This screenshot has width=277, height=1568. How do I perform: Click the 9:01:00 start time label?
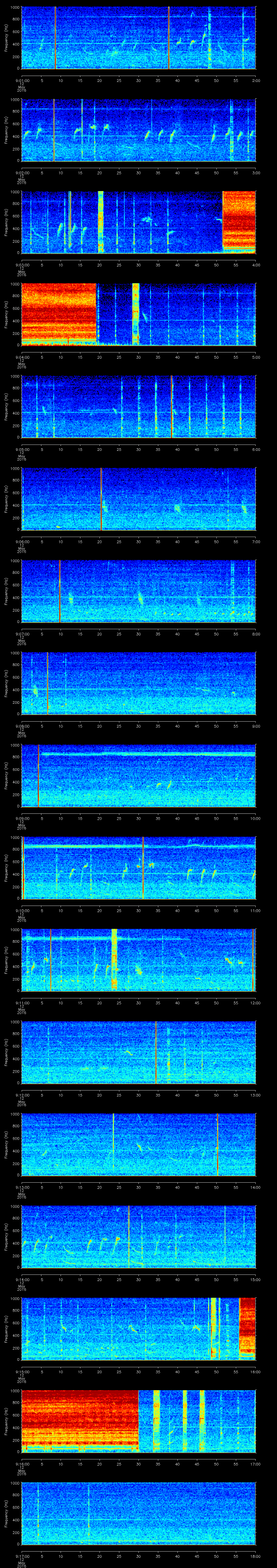[22, 80]
